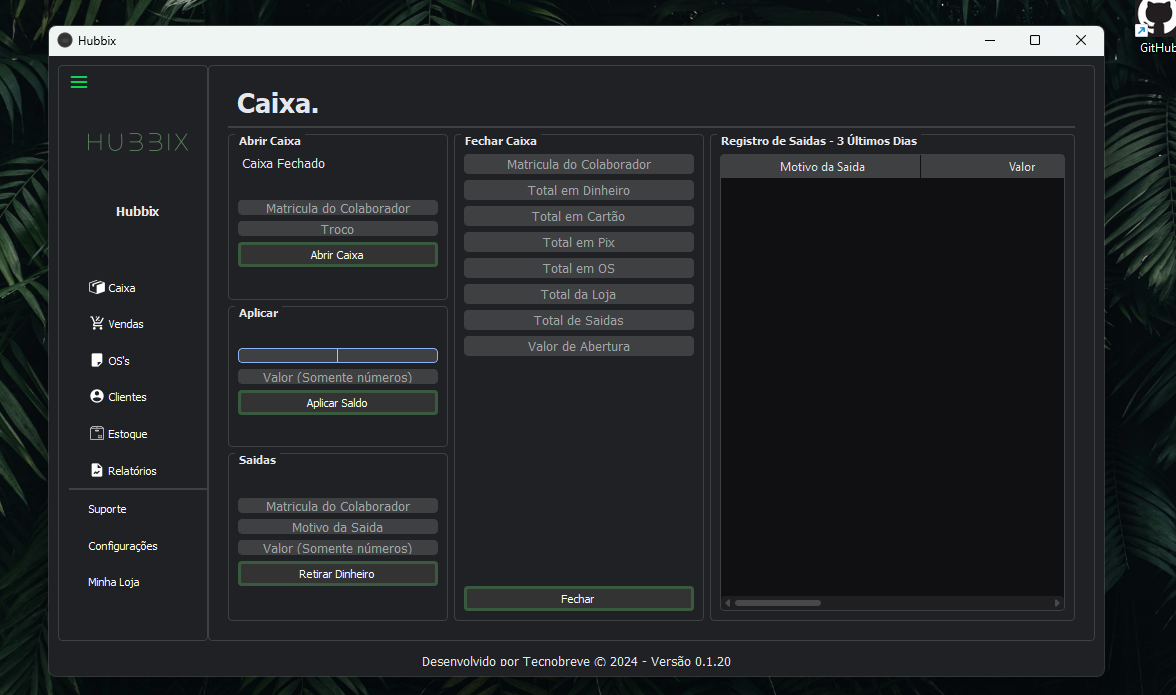The image size is (1176, 695).
Task: Open Configurações from the sidebar
Action: [x=123, y=546]
